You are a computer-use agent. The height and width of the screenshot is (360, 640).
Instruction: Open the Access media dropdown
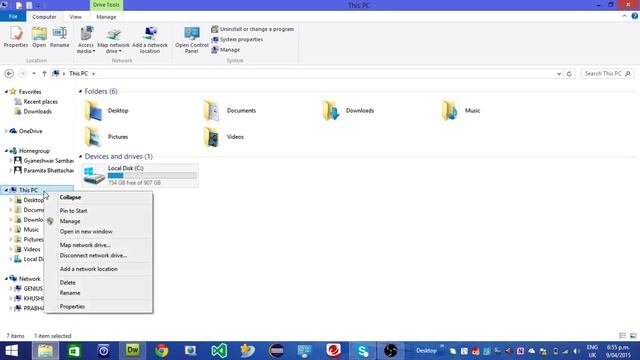86,40
